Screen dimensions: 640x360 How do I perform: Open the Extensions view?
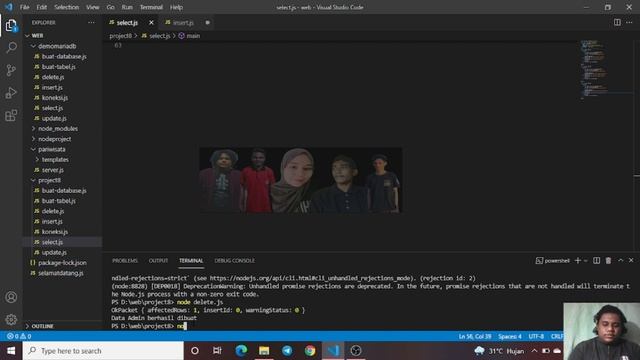coord(11,116)
